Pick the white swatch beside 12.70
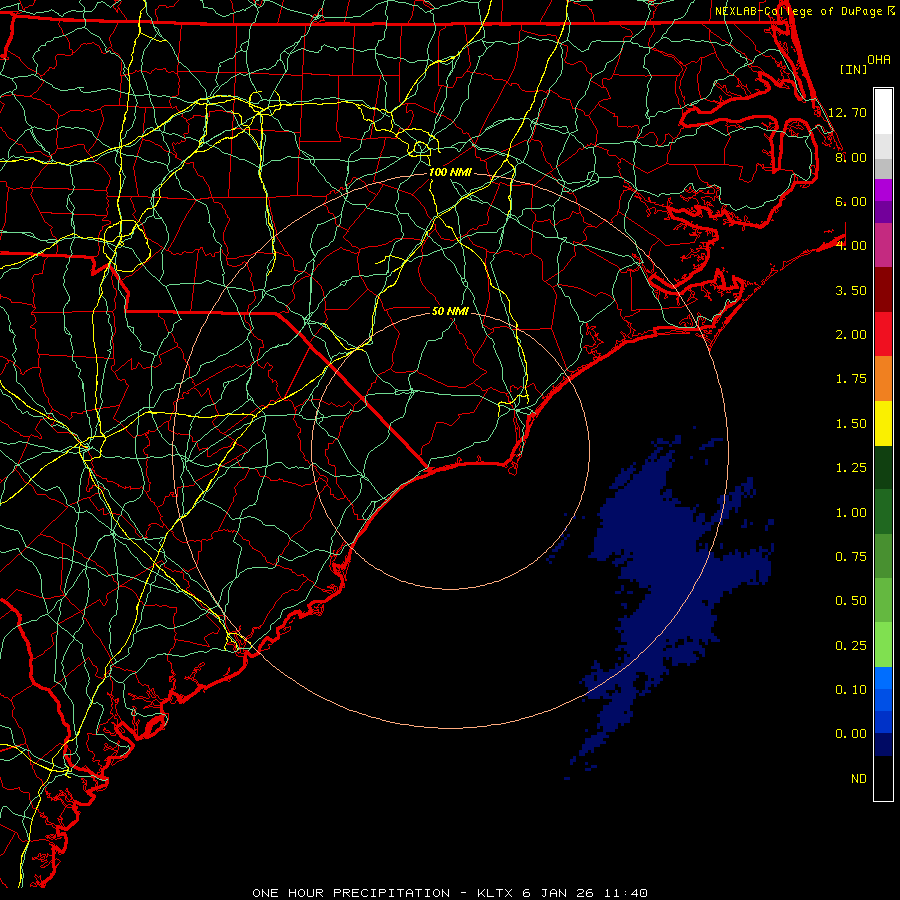The height and width of the screenshot is (900, 900). 883,112
